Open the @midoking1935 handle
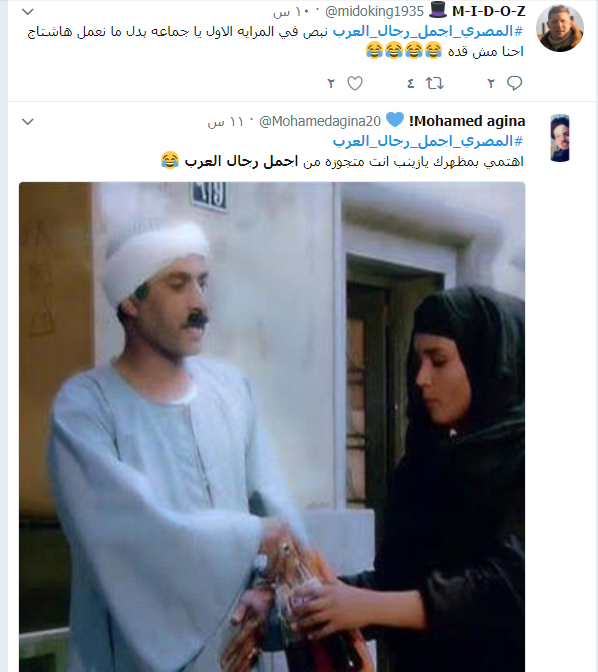This screenshot has height=672, width=598. coord(374,12)
